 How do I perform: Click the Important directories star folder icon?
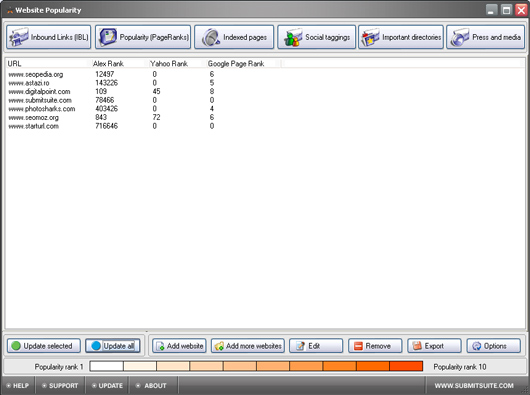click(370, 37)
